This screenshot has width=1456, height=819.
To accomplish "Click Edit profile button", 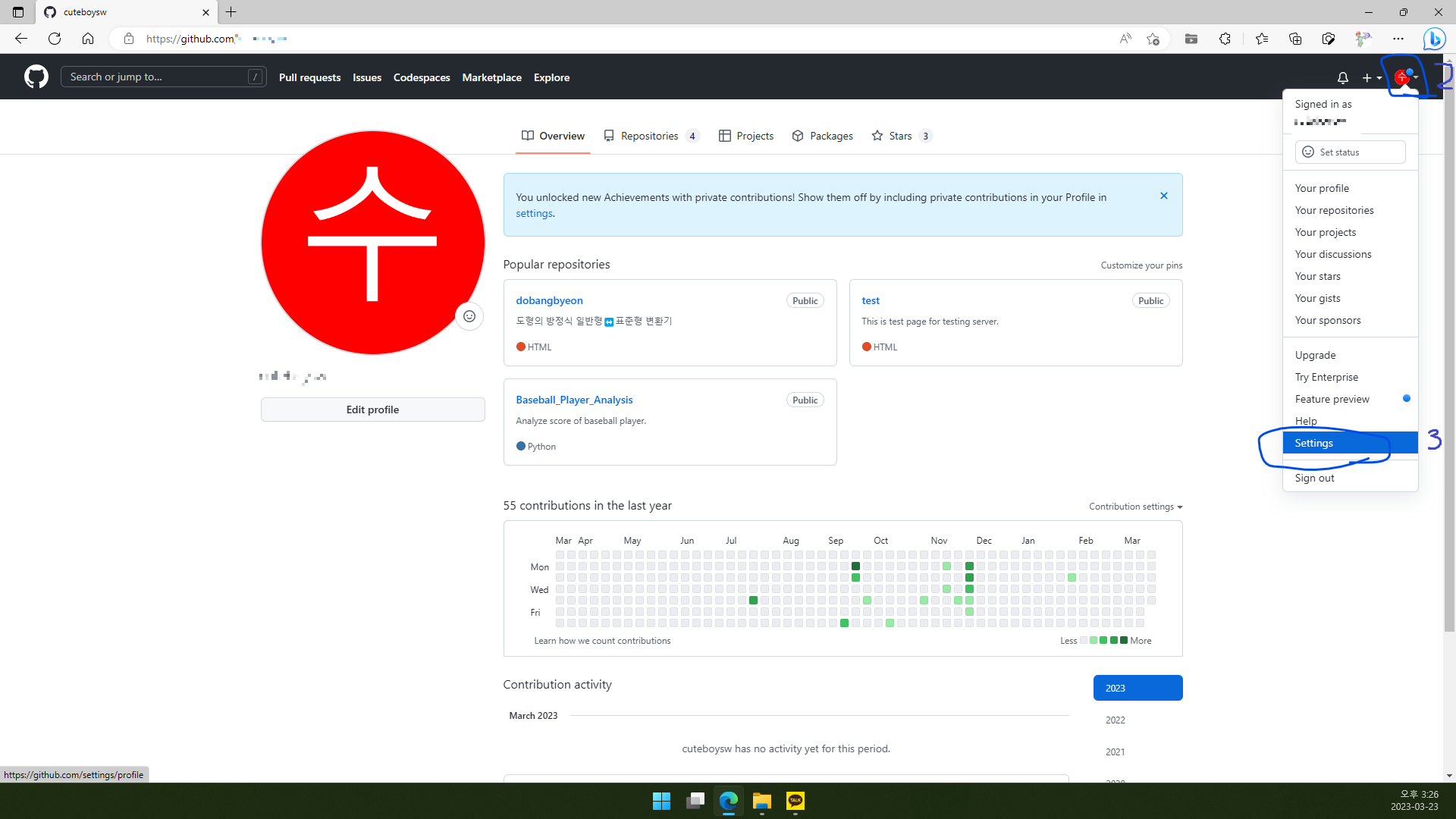I will pyautogui.click(x=372, y=409).
